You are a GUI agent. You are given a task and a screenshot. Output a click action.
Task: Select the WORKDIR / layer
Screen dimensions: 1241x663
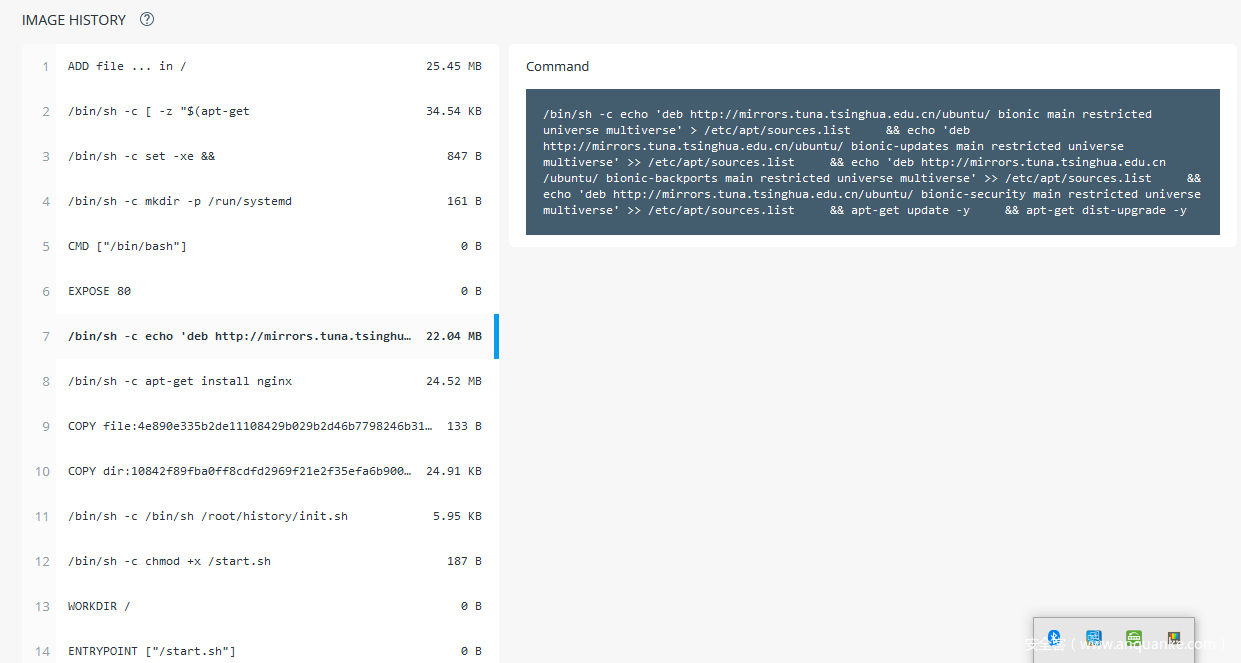pos(260,606)
